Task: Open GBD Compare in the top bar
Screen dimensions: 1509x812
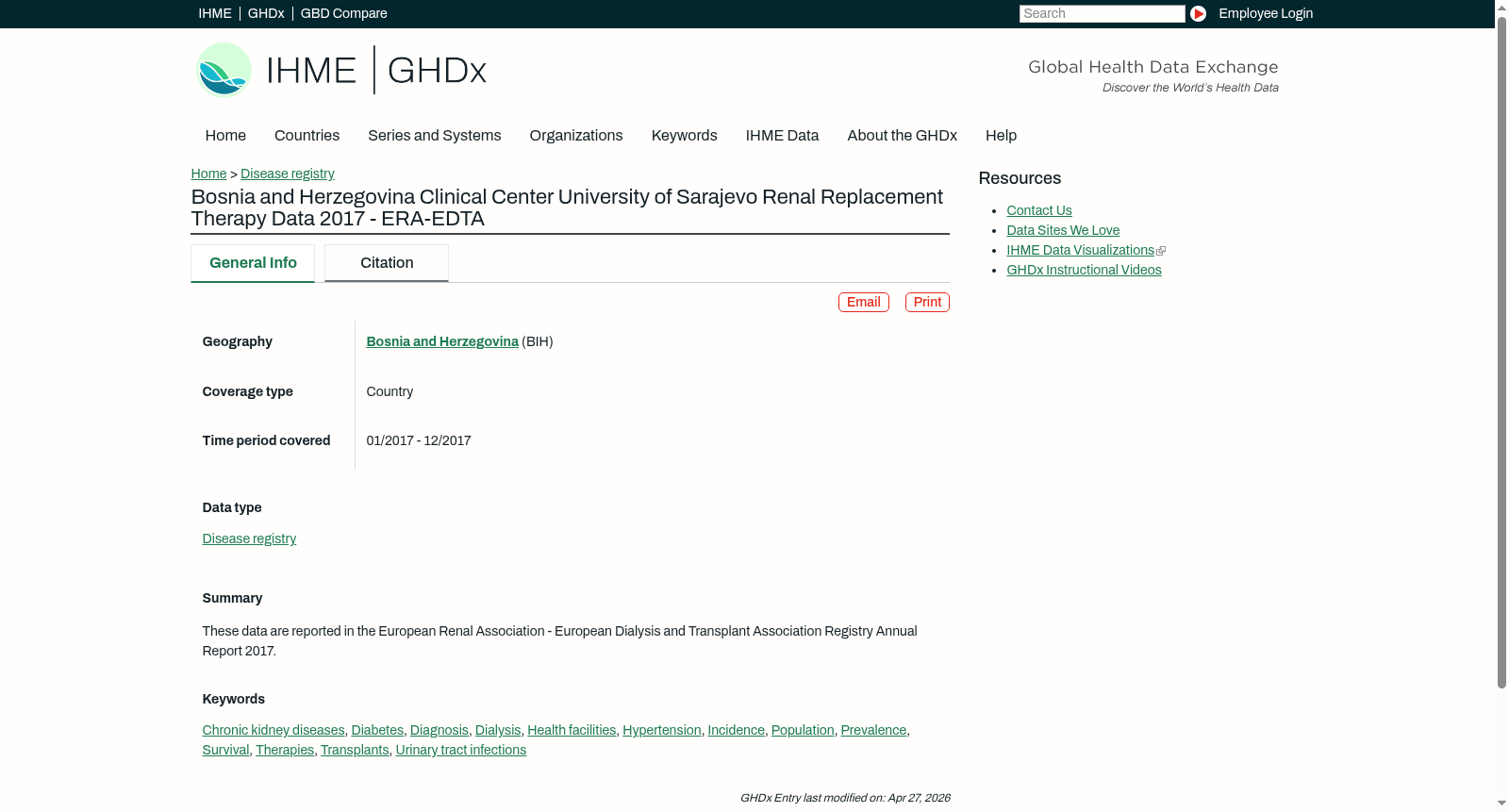Action: click(x=344, y=13)
